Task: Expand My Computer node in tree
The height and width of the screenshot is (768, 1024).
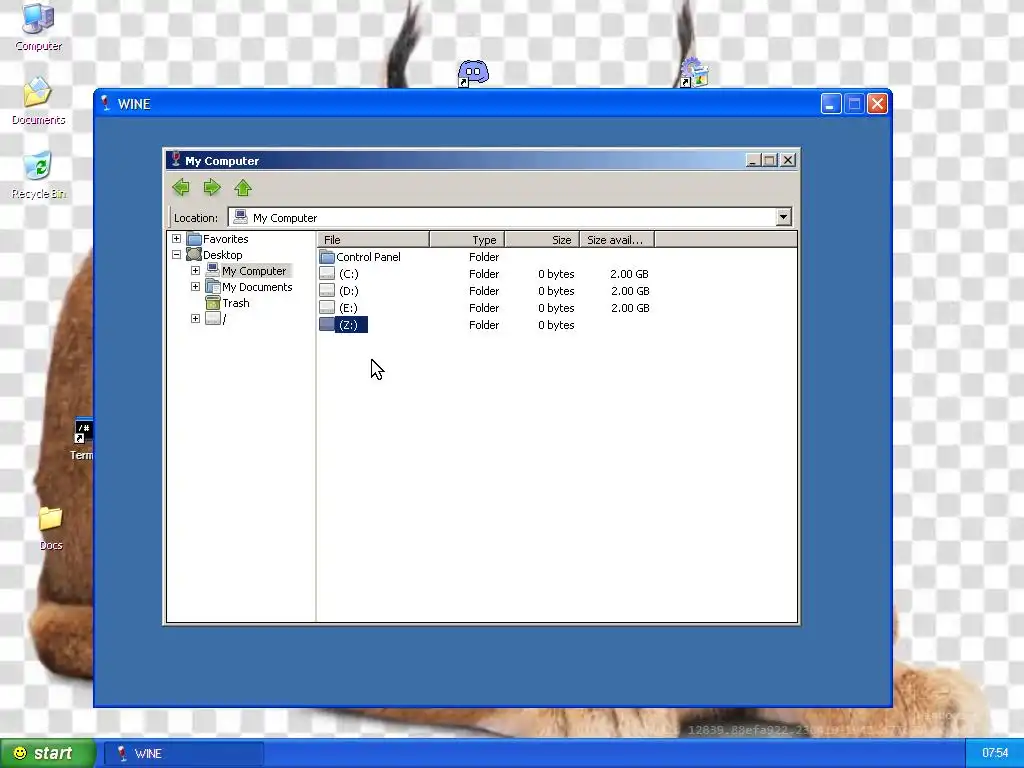Action: [x=195, y=270]
